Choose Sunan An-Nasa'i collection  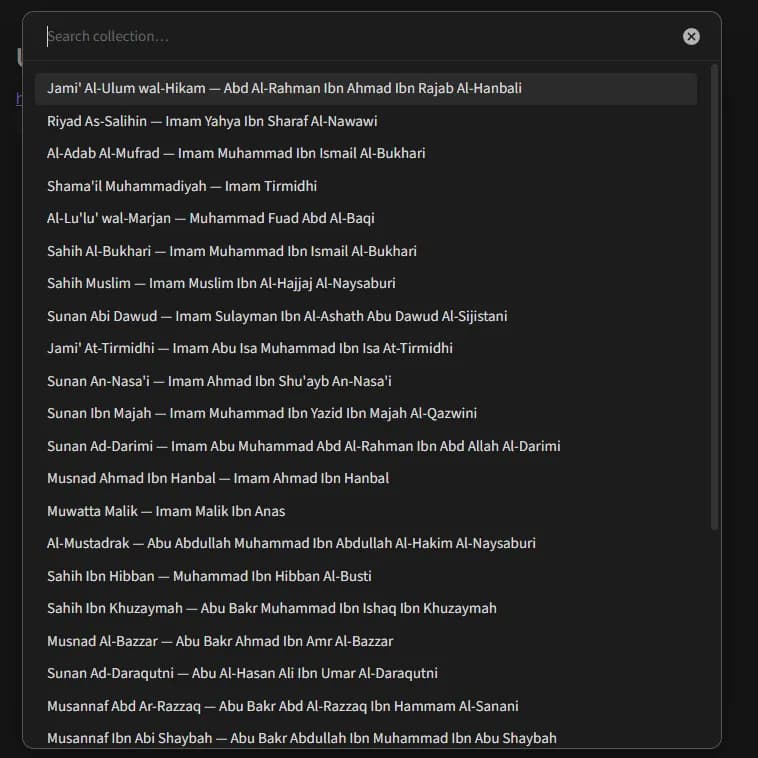point(366,381)
